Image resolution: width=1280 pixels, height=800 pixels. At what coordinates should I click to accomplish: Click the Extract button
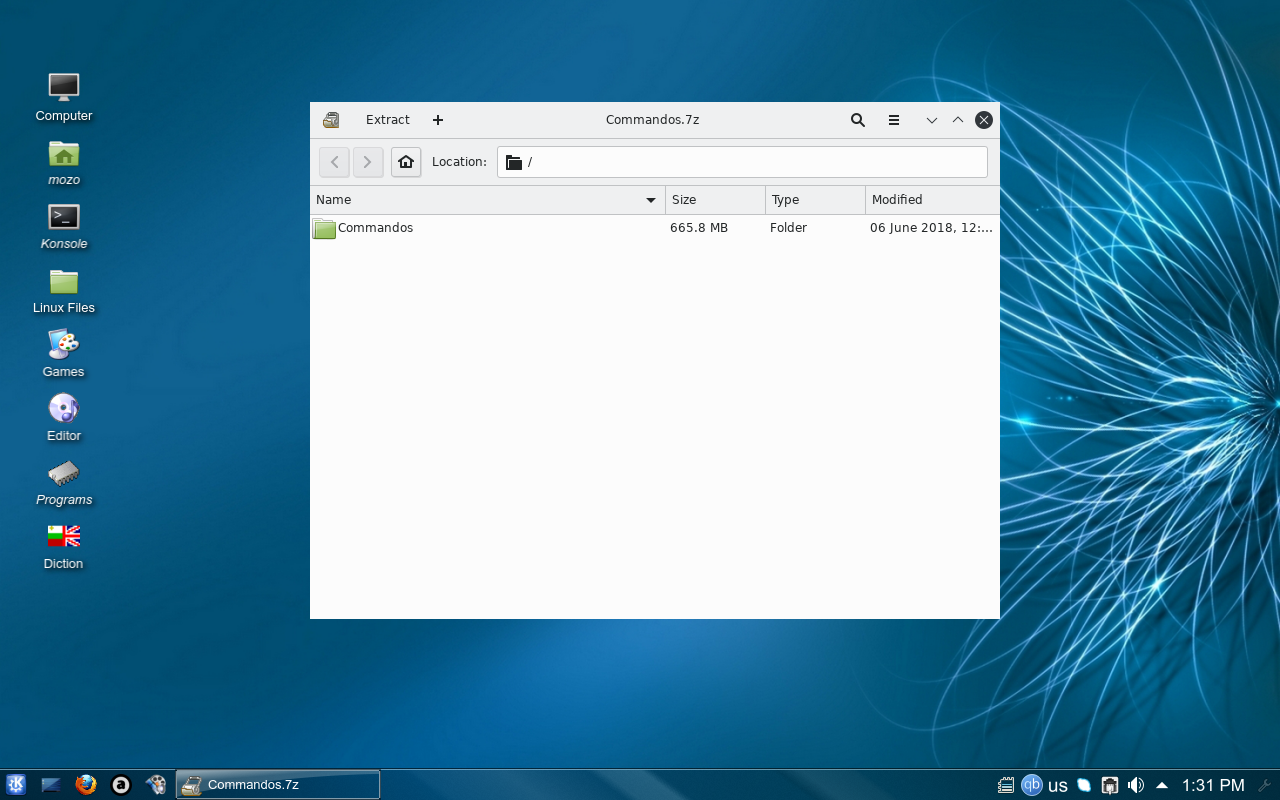tap(388, 120)
